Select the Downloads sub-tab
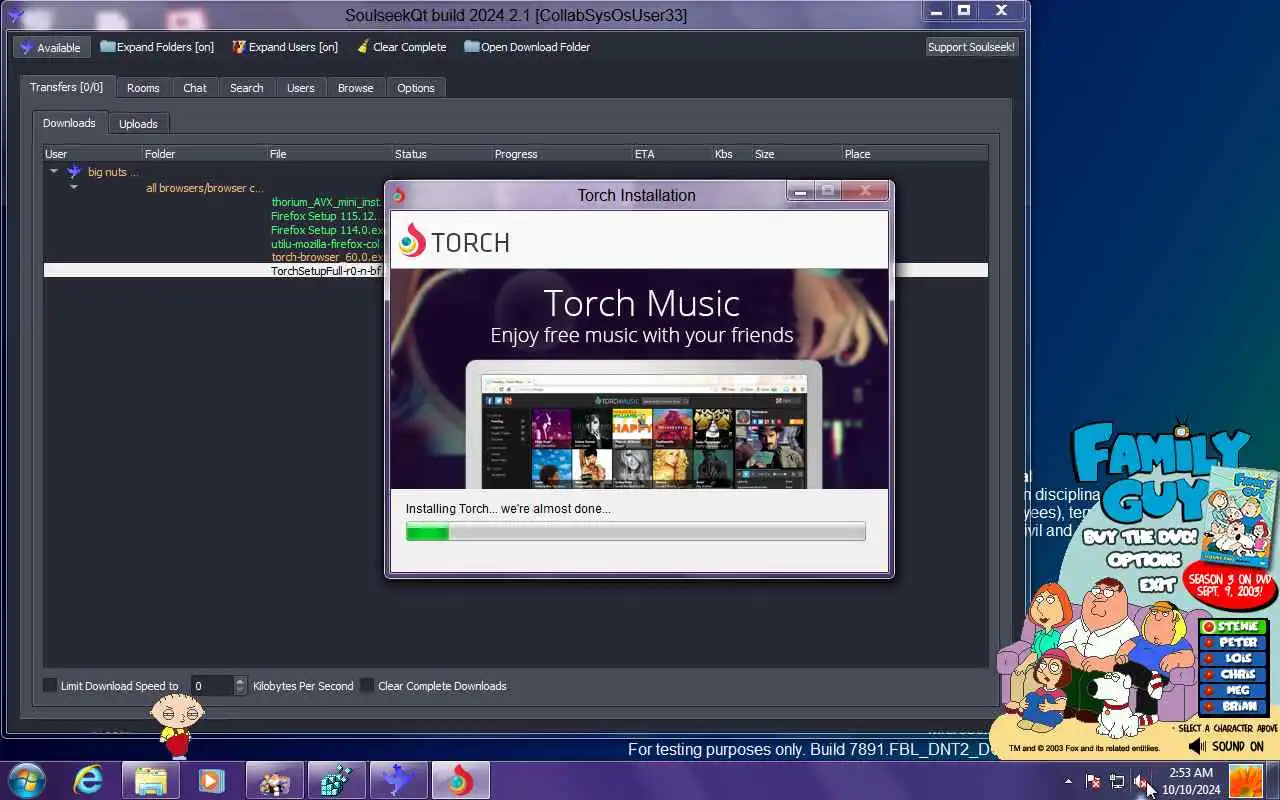 click(x=69, y=123)
